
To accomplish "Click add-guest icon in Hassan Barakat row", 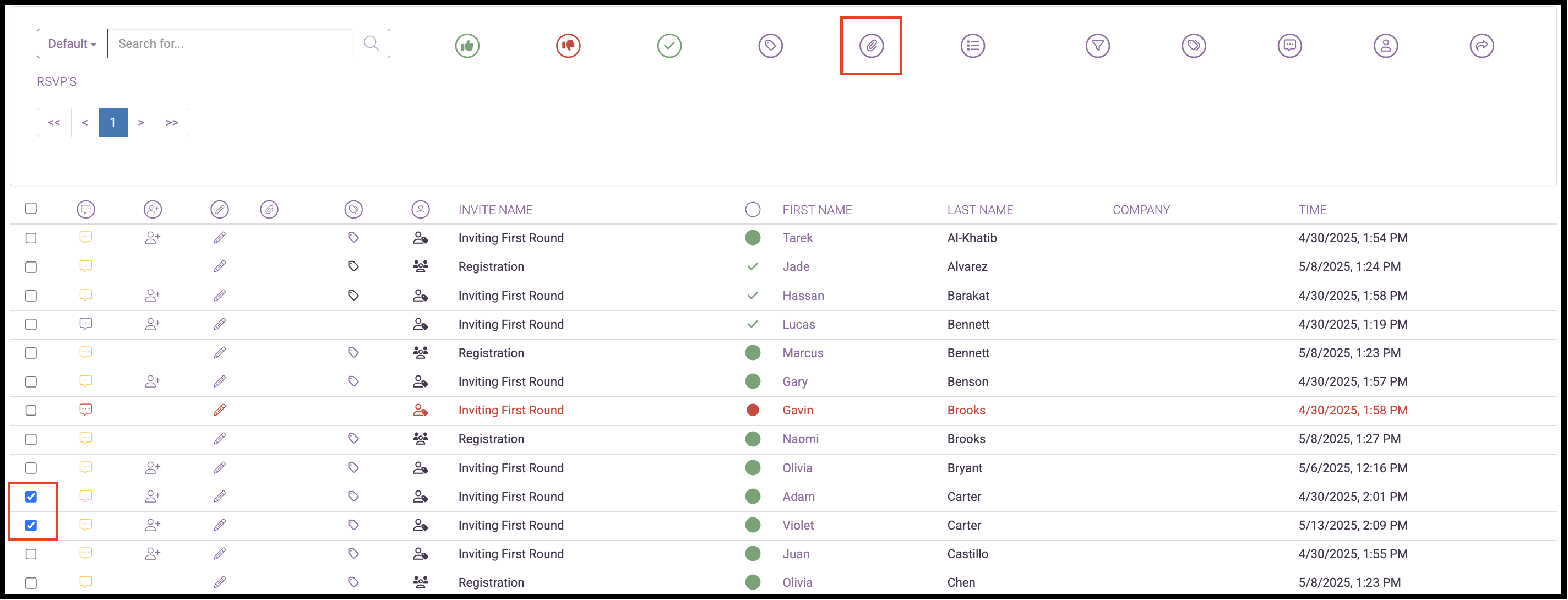I will [x=152, y=296].
